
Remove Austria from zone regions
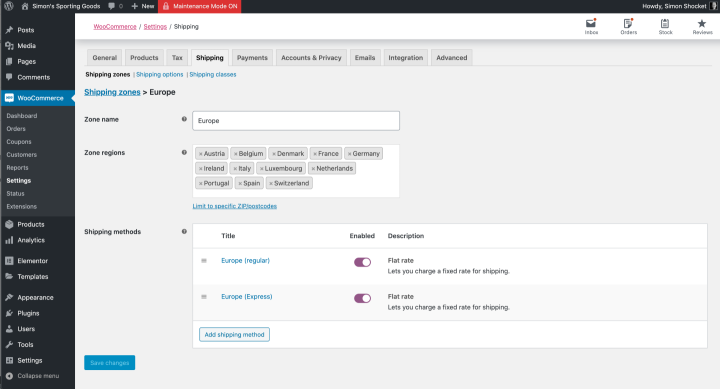201,154
